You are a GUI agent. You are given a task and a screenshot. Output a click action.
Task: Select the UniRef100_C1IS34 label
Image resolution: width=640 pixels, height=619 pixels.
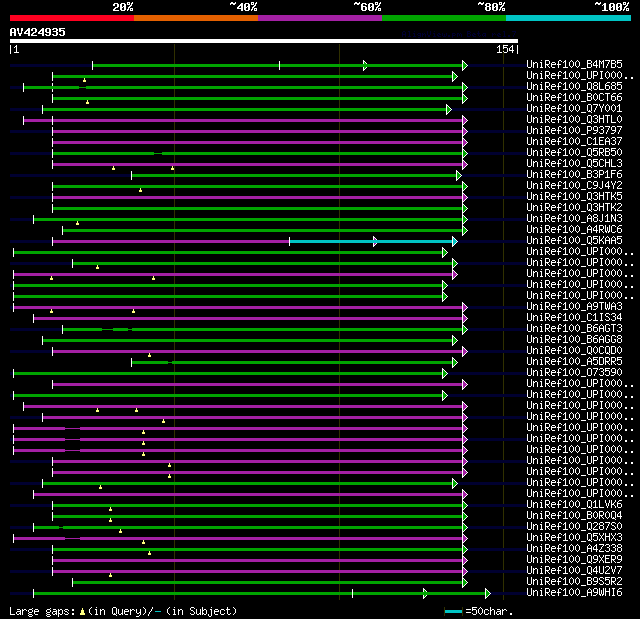click(574, 317)
